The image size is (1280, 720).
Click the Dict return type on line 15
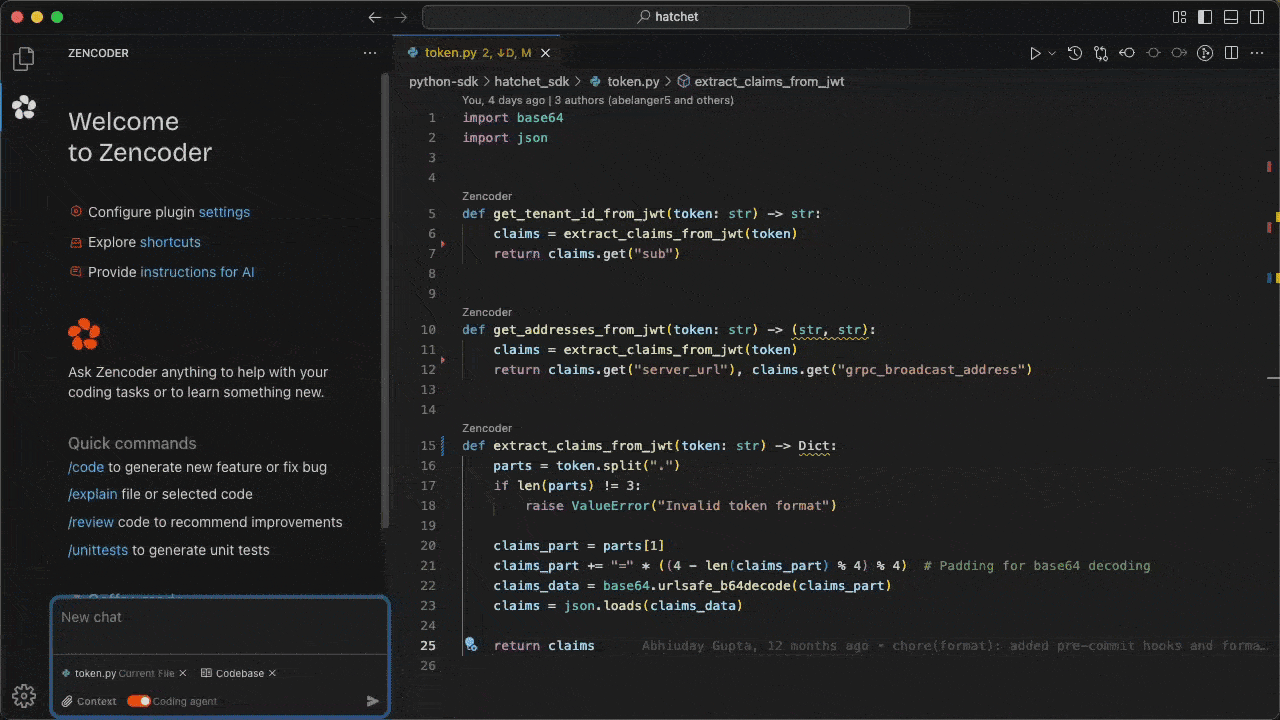click(x=814, y=446)
